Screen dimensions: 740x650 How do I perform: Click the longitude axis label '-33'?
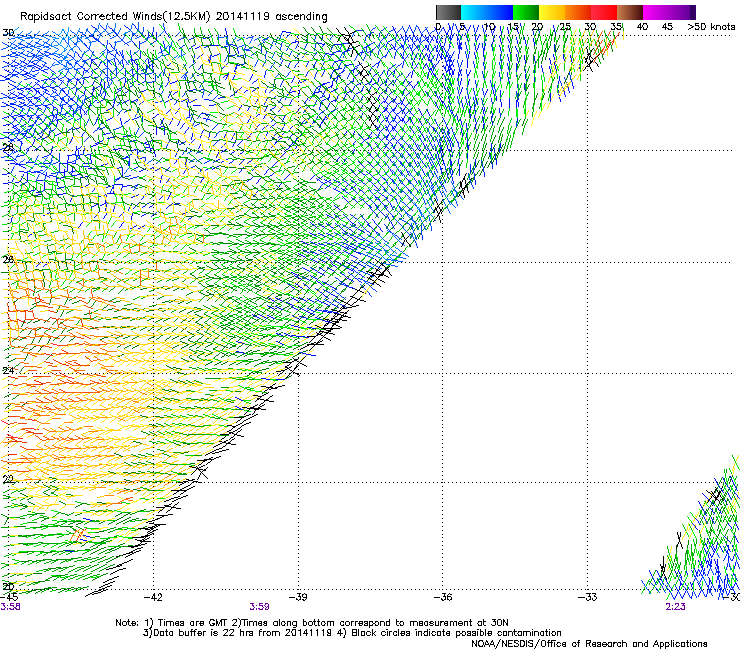tap(588, 597)
